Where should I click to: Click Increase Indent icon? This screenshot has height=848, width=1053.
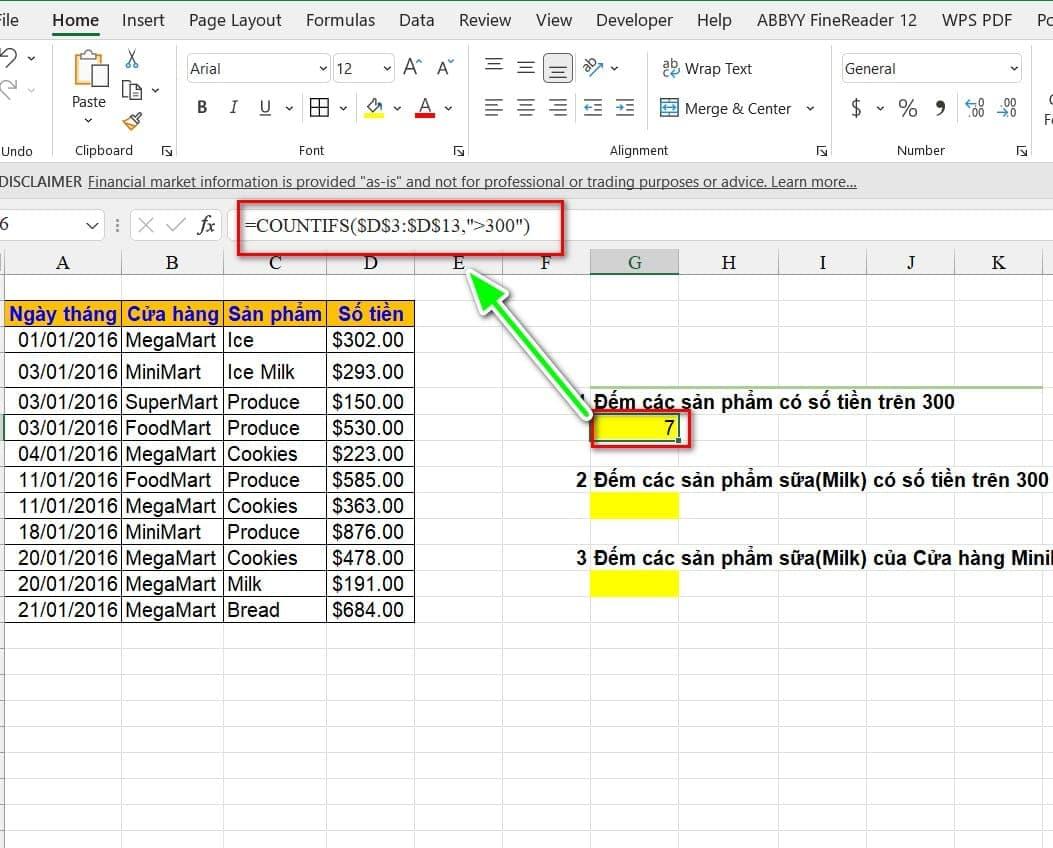[x=624, y=108]
